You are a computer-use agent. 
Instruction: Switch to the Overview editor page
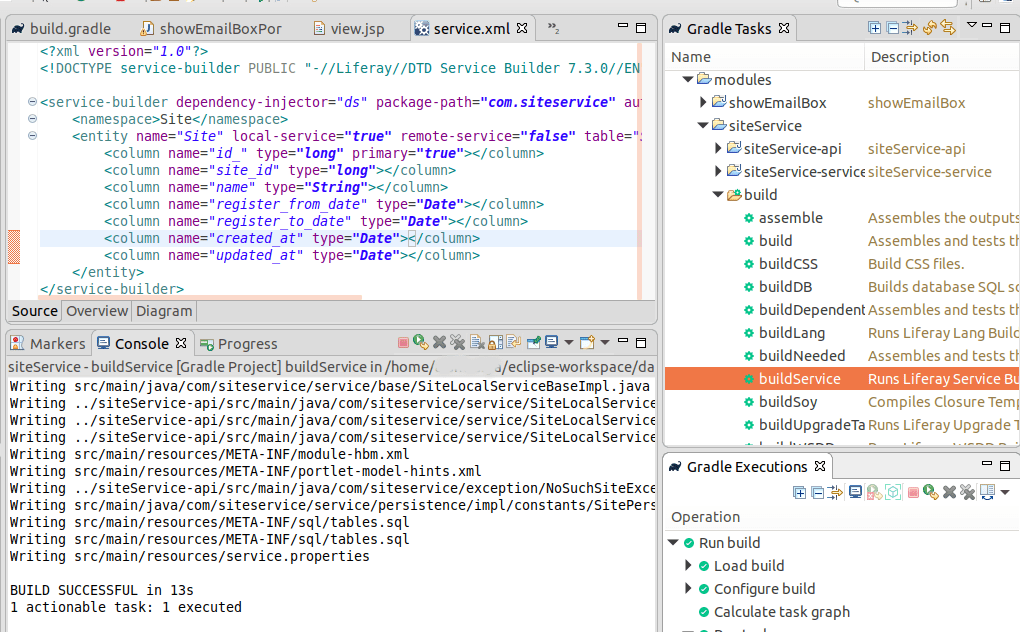pos(97,311)
